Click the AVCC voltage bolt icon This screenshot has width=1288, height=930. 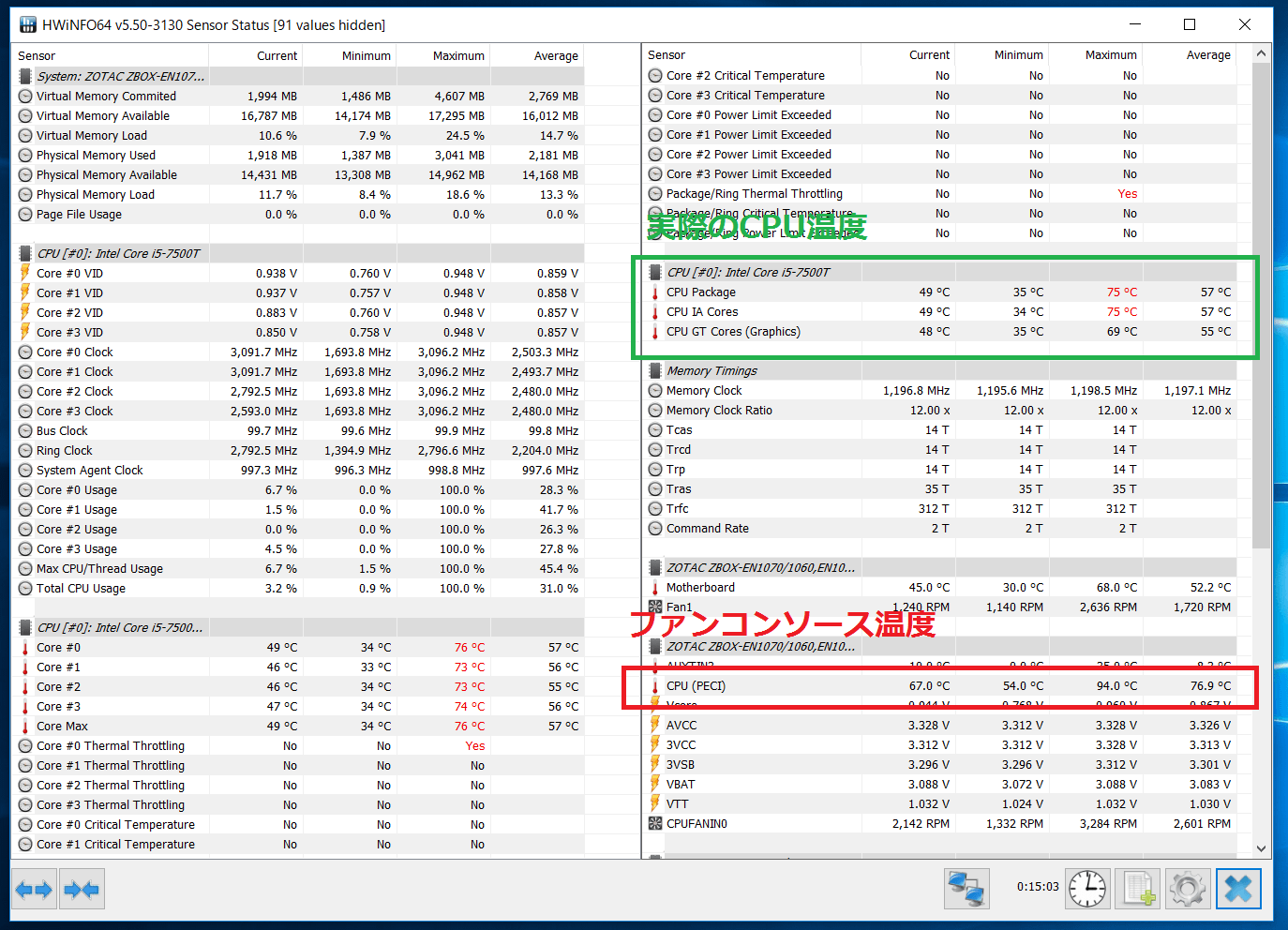(x=655, y=725)
